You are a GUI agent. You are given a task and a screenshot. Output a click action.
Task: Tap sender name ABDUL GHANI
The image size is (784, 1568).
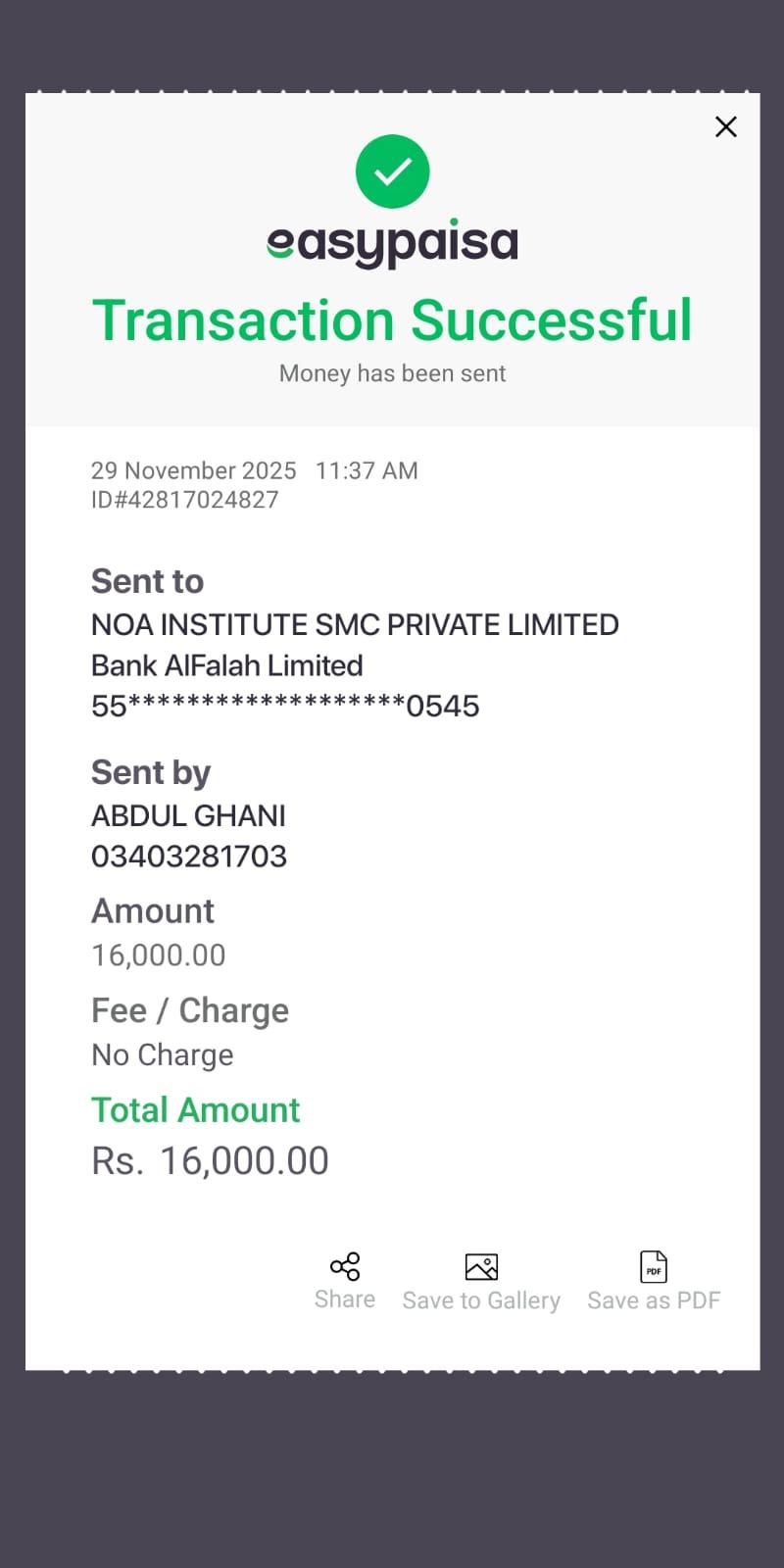tap(188, 815)
